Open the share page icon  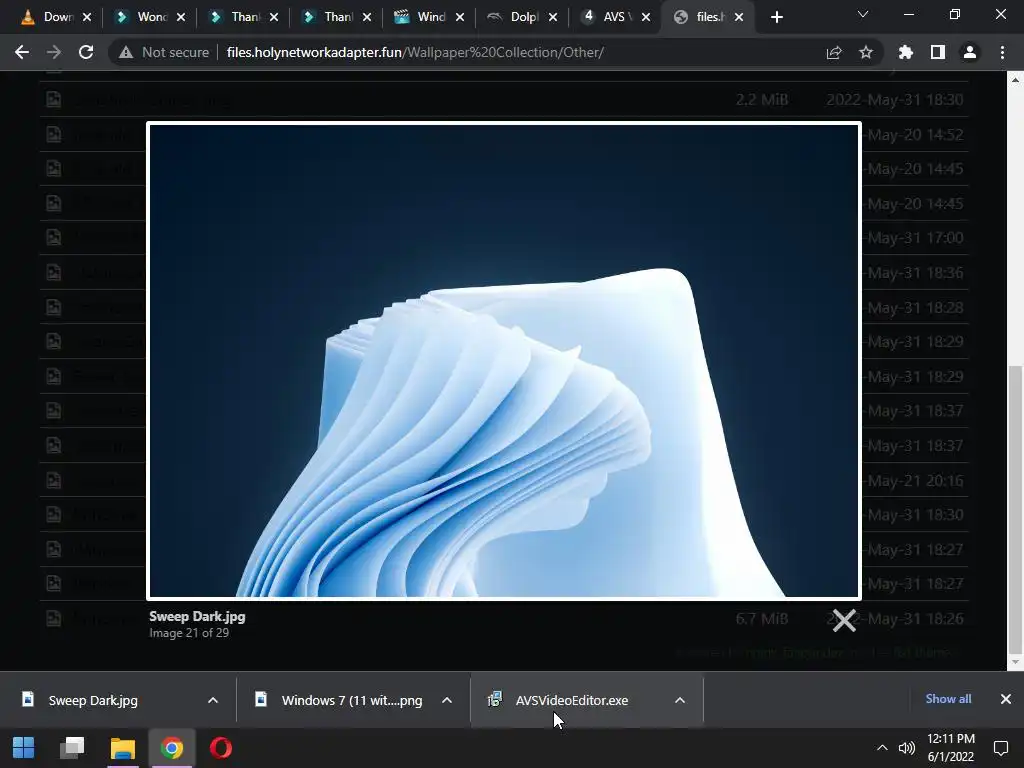coord(834,52)
